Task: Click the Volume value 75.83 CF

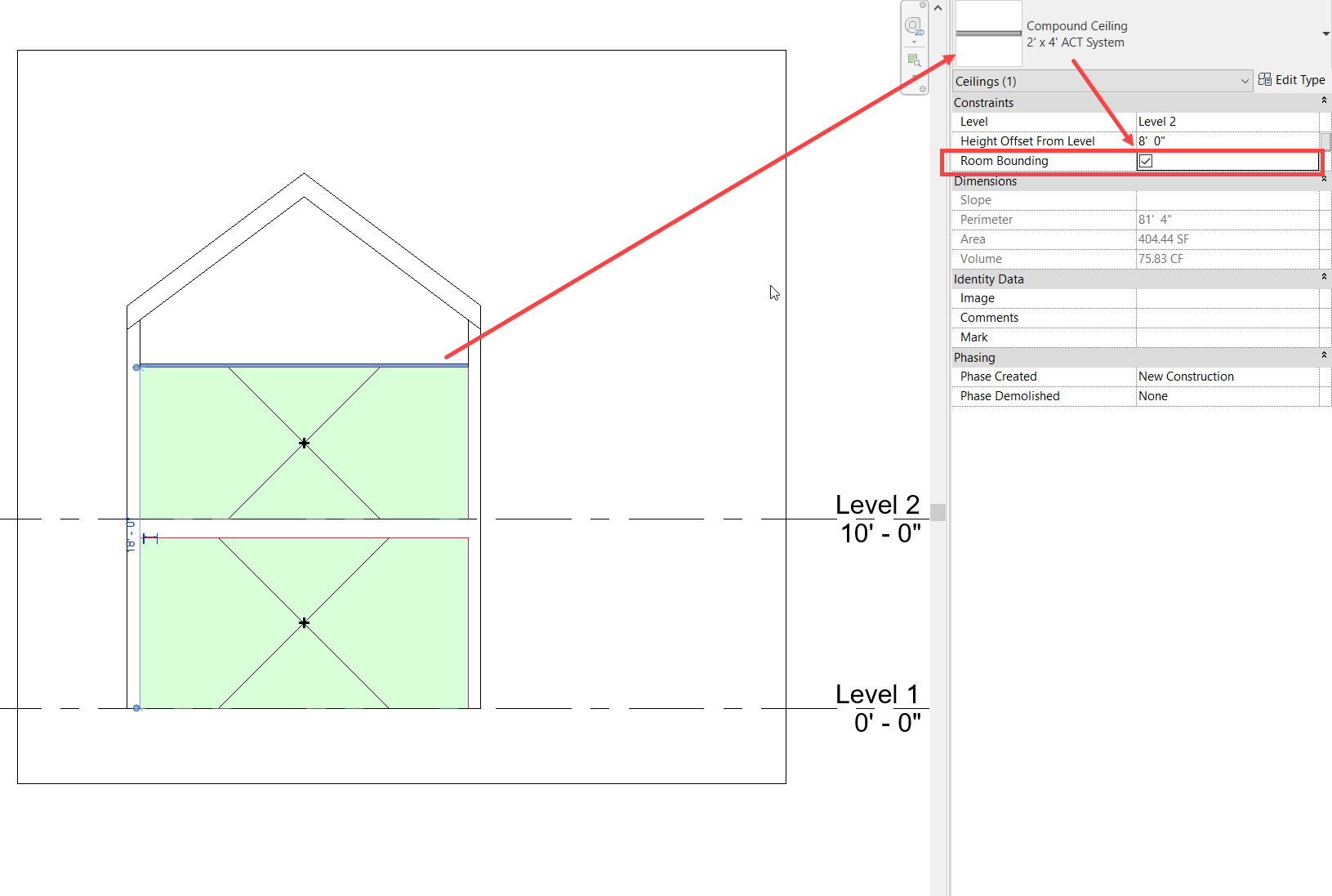Action: [1227, 259]
